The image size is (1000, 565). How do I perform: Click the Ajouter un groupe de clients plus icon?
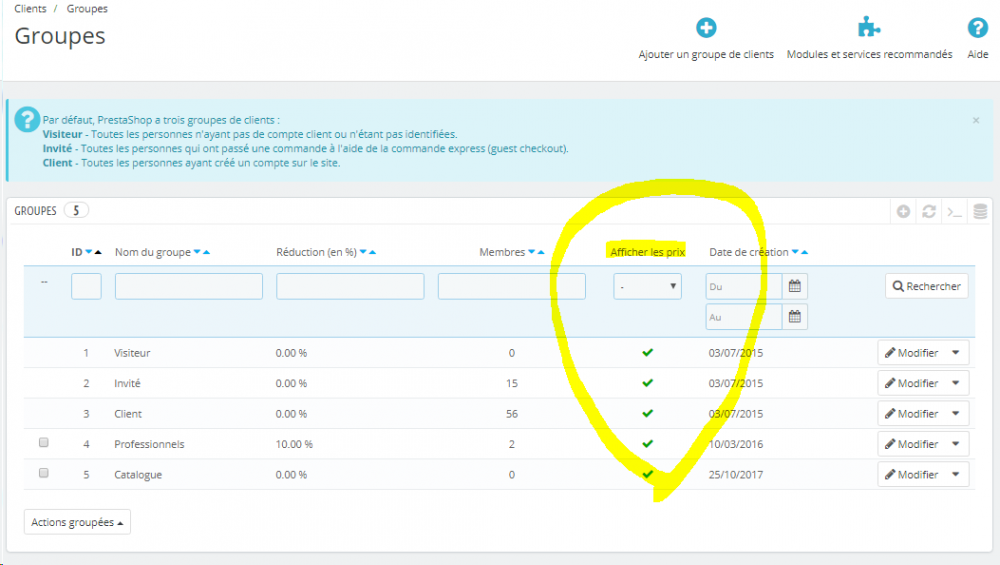pos(706,28)
